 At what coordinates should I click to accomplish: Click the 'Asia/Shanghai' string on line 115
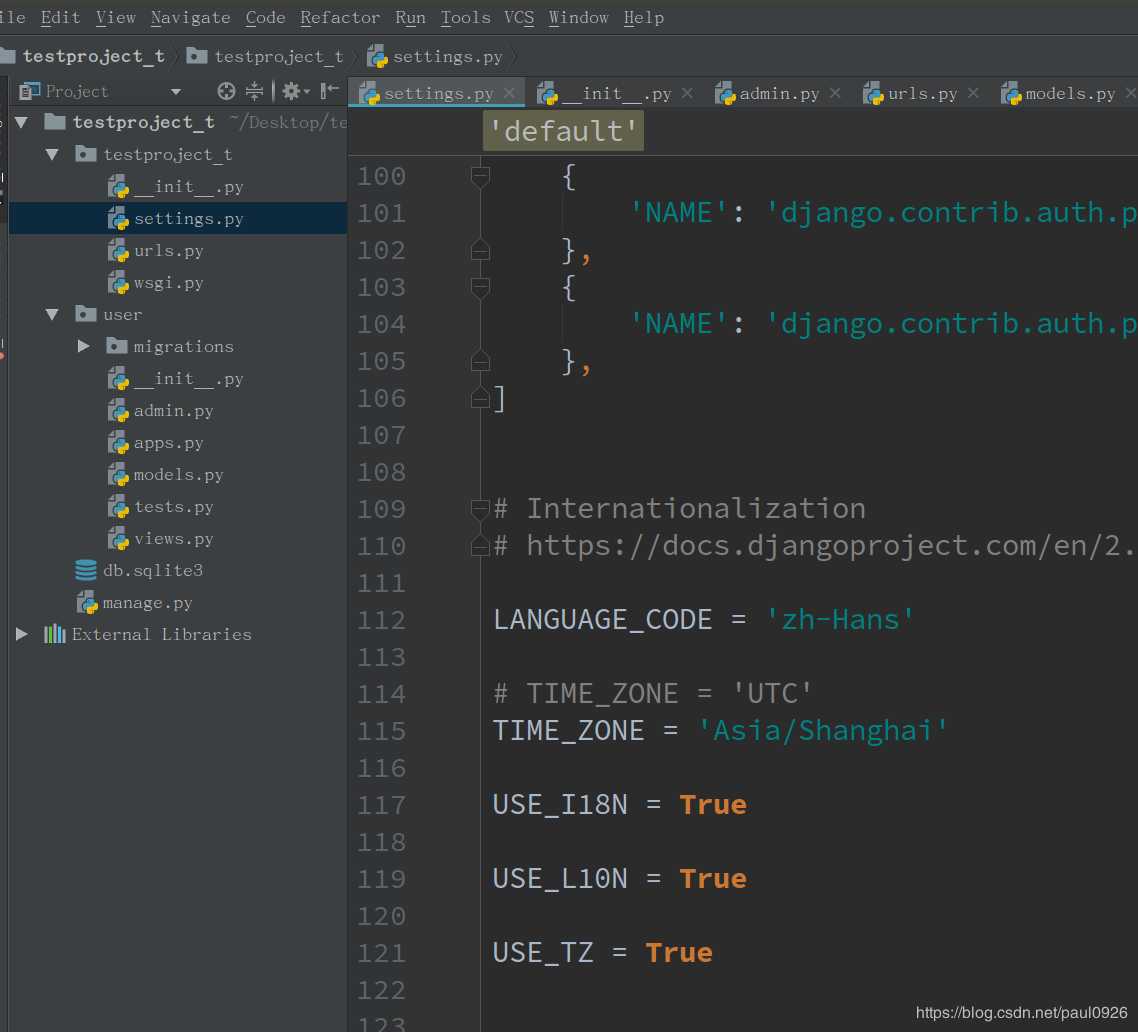(x=822, y=731)
